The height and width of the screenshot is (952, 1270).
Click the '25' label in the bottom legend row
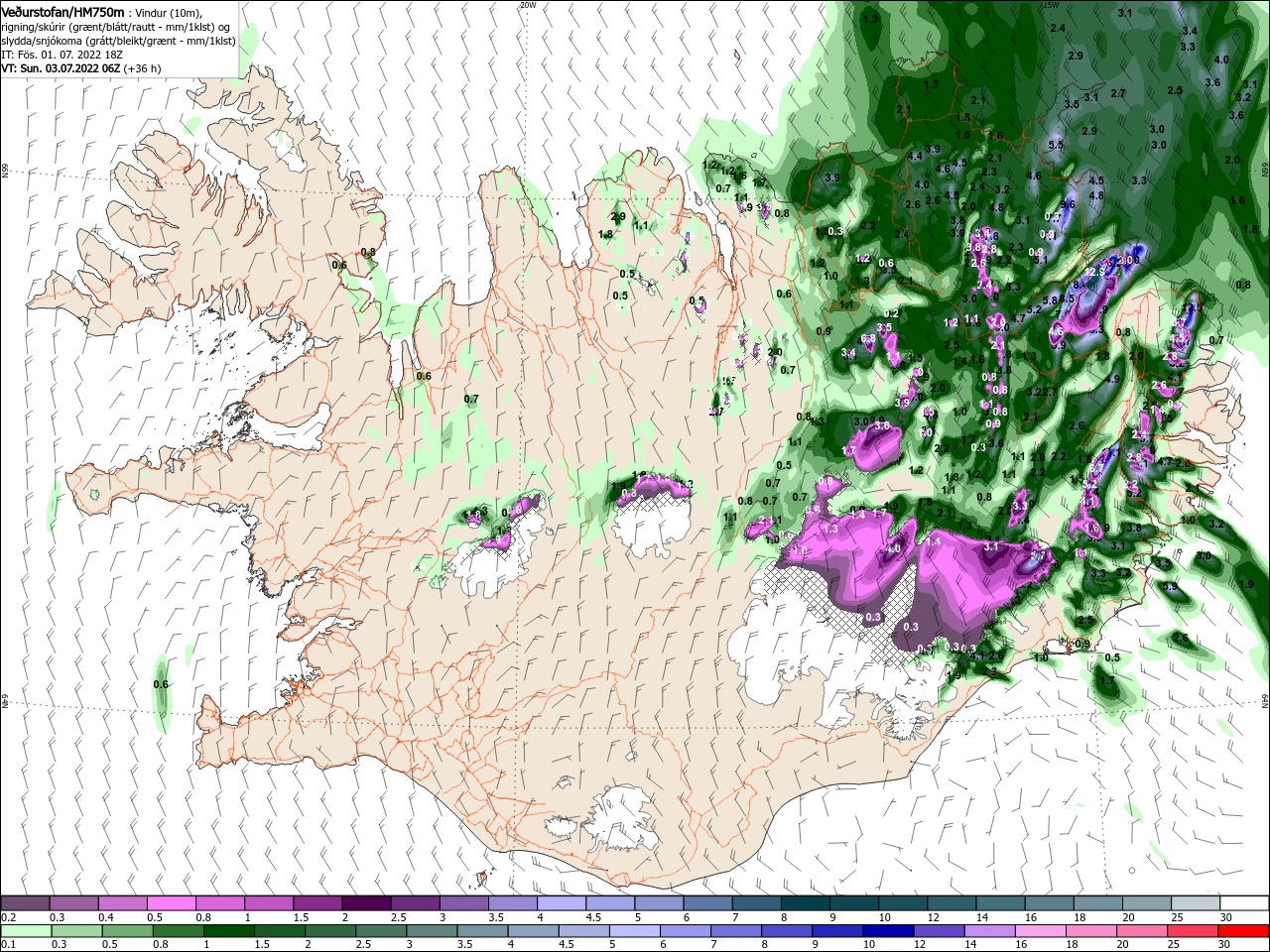1173,945
